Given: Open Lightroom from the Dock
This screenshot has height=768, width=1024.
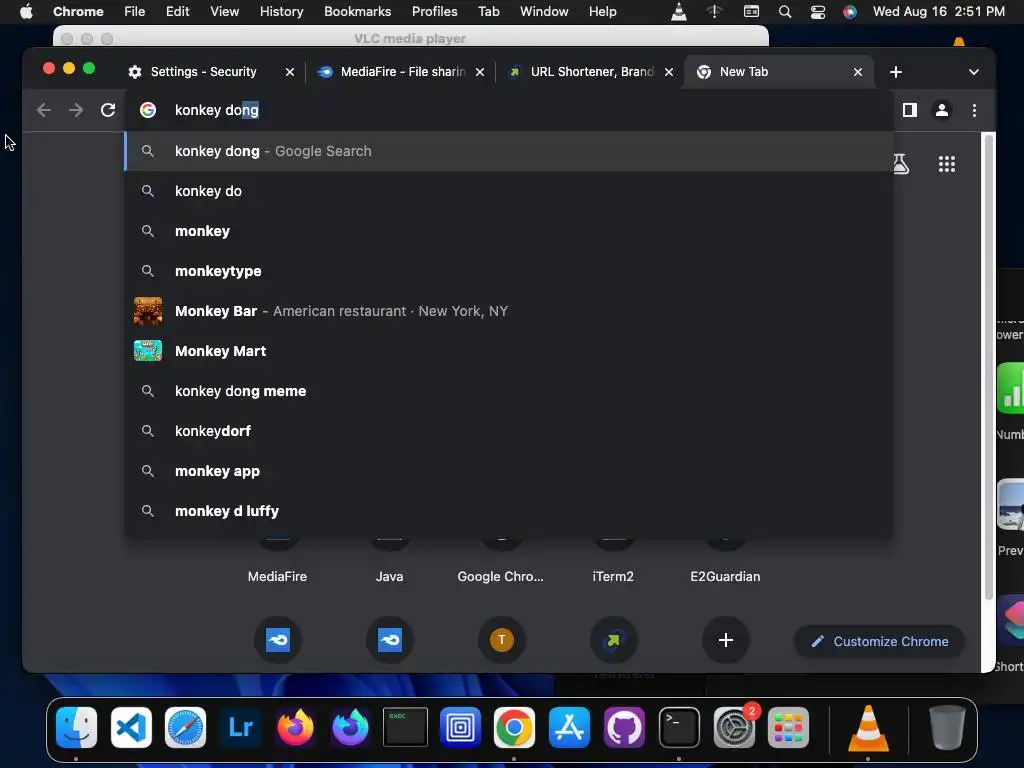Looking at the screenshot, I should [240, 728].
